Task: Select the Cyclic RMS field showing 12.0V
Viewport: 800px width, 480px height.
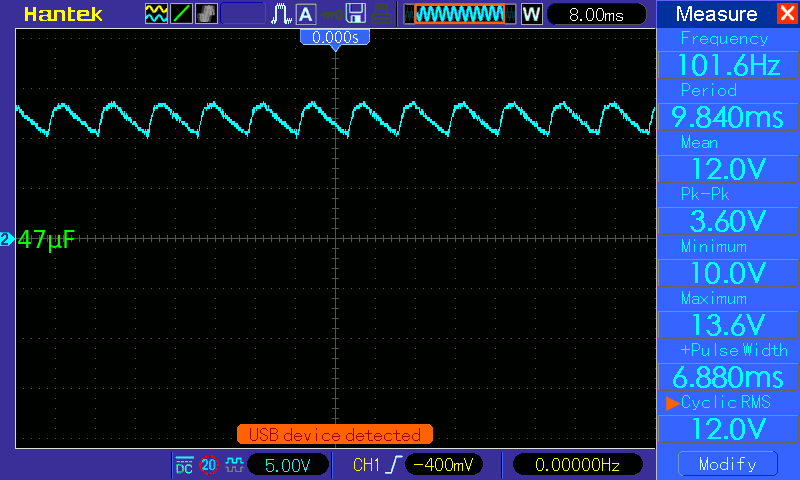Action: pos(728,429)
